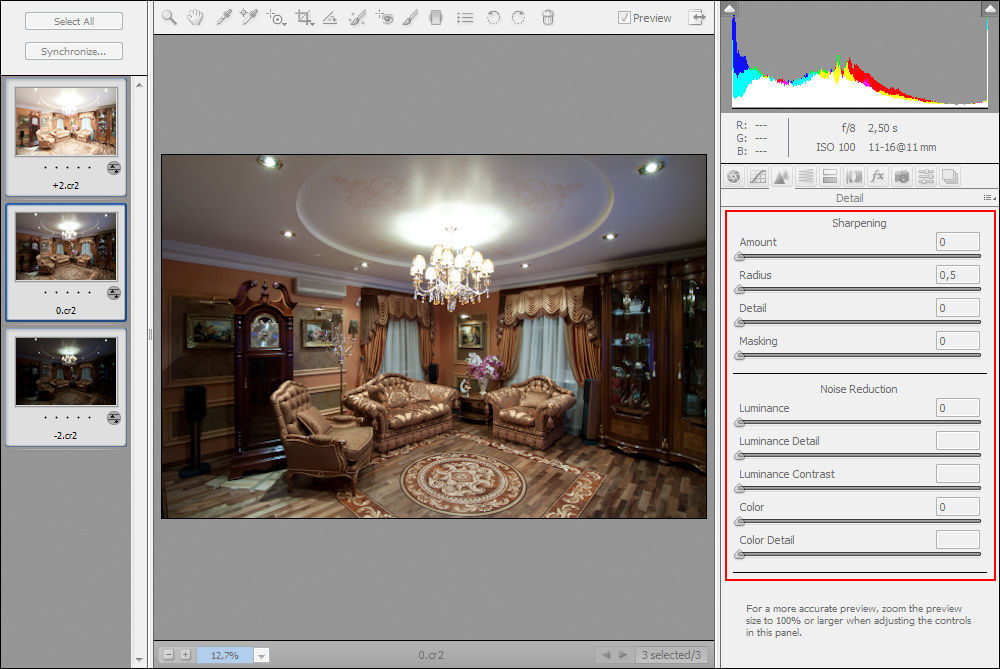Select the Zoom tool magnifier
Screen dimensions: 1000x669
click(169, 18)
